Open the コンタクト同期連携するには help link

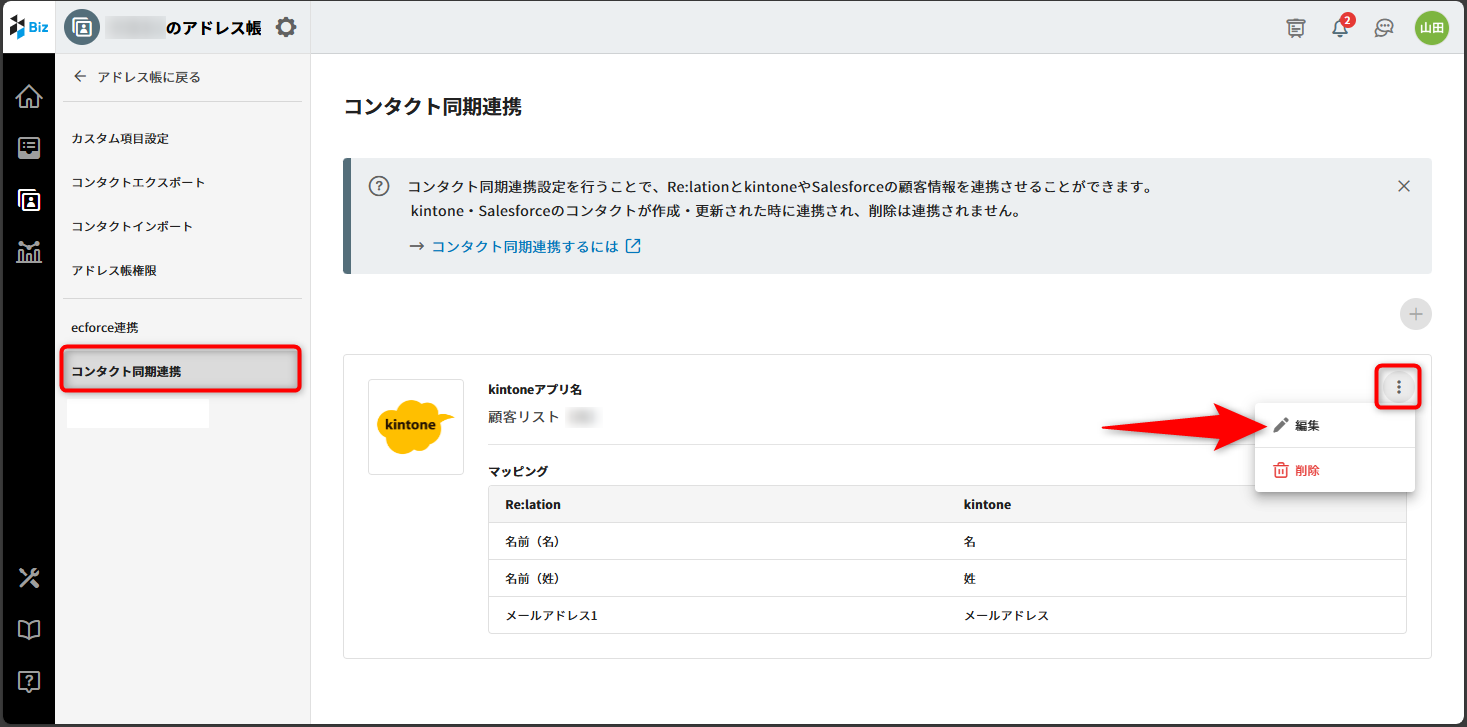click(525, 246)
